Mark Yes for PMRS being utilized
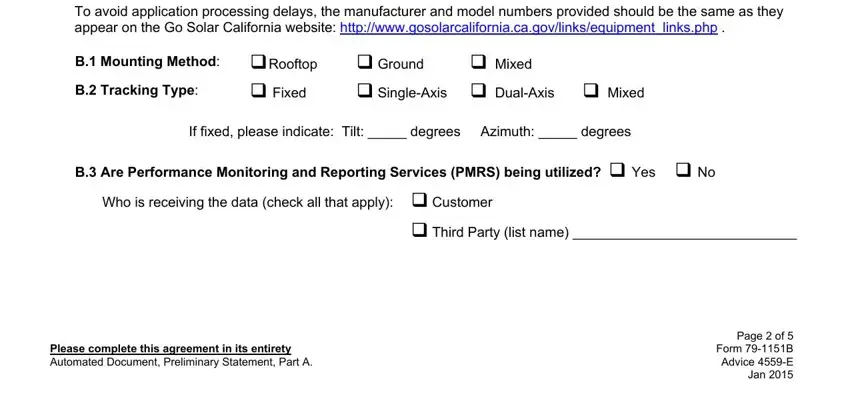 pyautogui.click(x=617, y=170)
